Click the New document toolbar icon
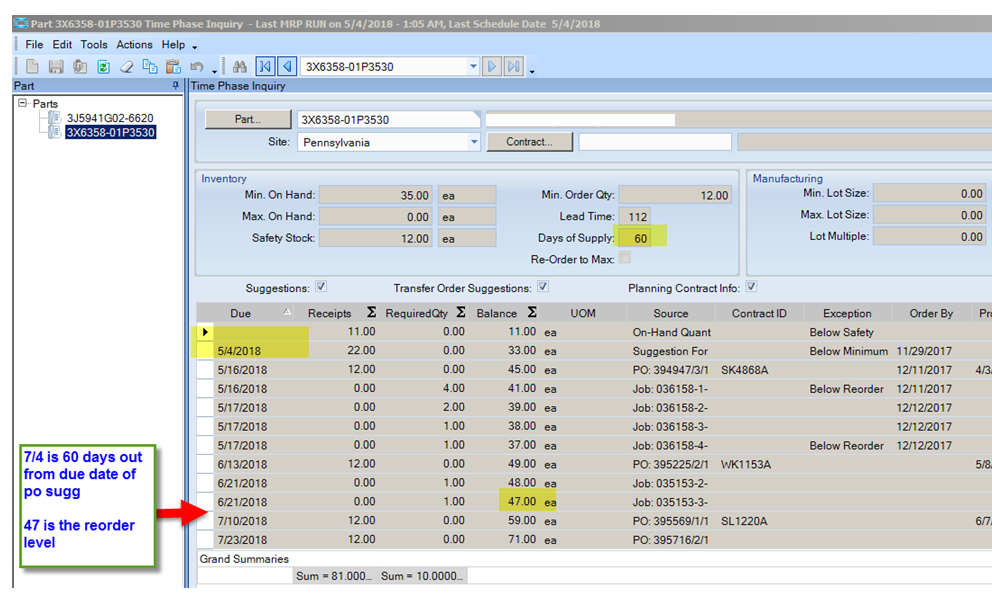The image size is (992, 600). (32, 67)
